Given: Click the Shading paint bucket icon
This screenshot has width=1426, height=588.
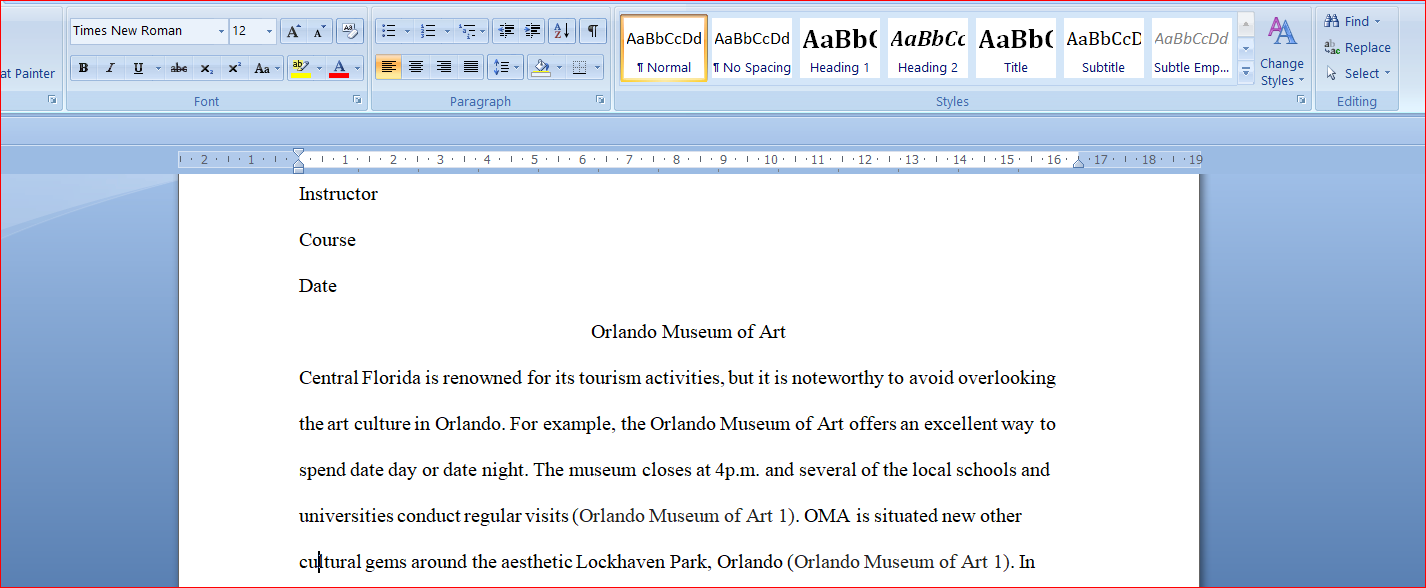Looking at the screenshot, I should click(x=541, y=68).
